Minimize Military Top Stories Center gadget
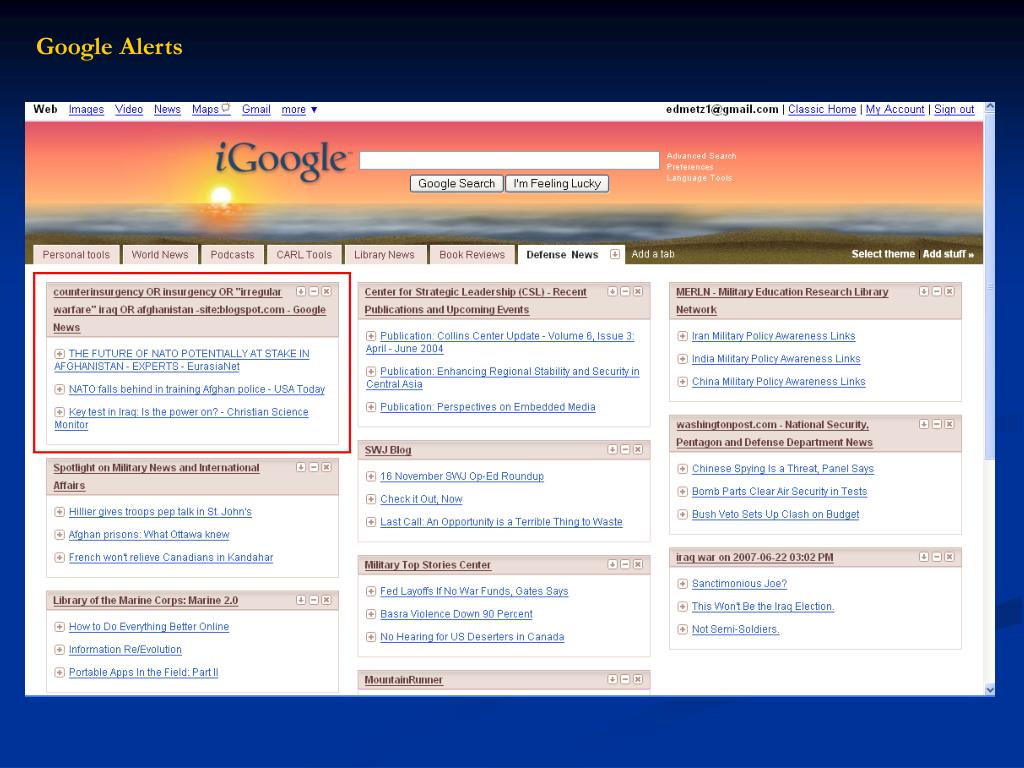1024x768 pixels. 625,564
